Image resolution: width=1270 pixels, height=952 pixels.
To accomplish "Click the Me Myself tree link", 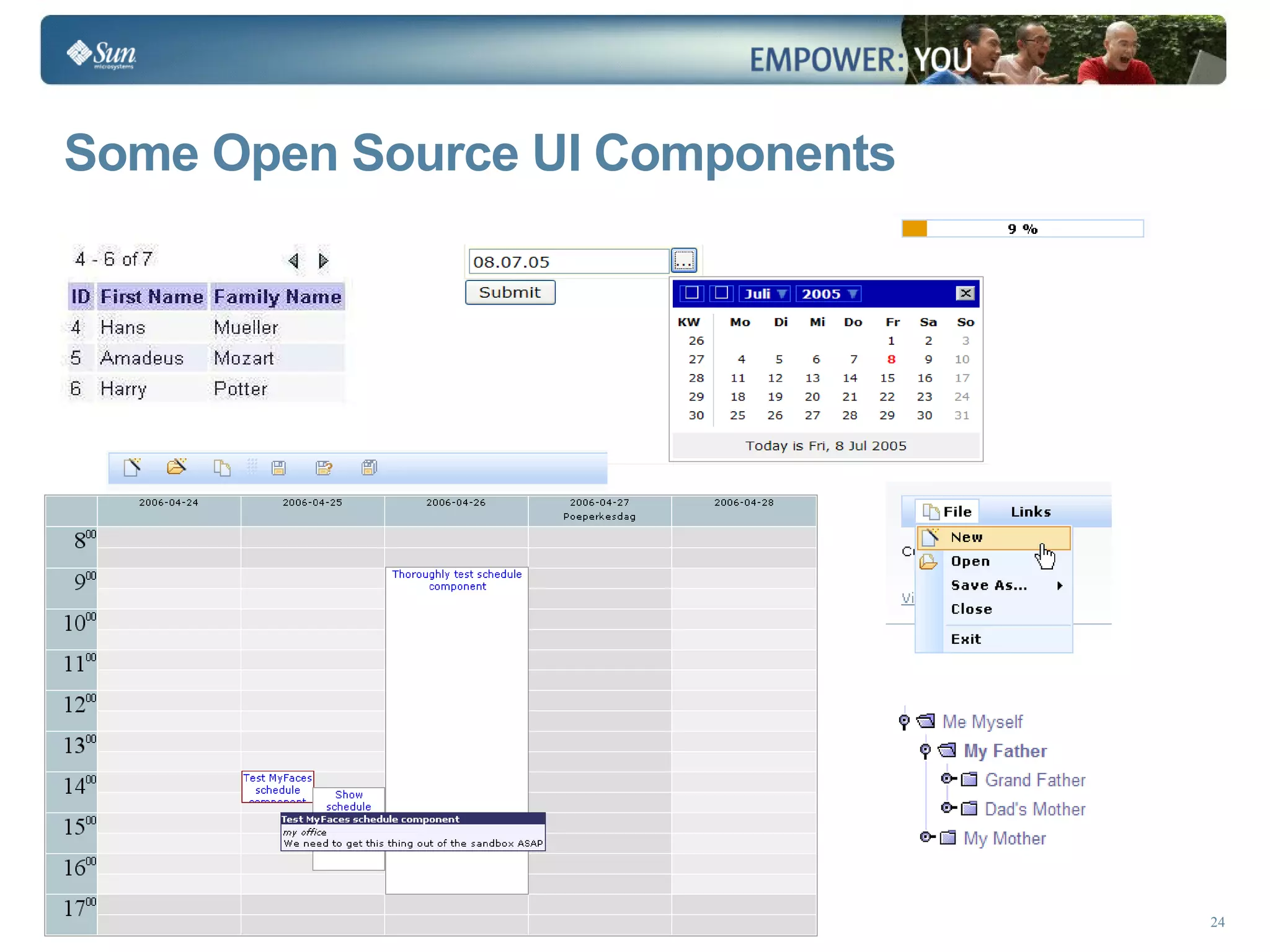I will pyautogui.click(x=982, y=722).
